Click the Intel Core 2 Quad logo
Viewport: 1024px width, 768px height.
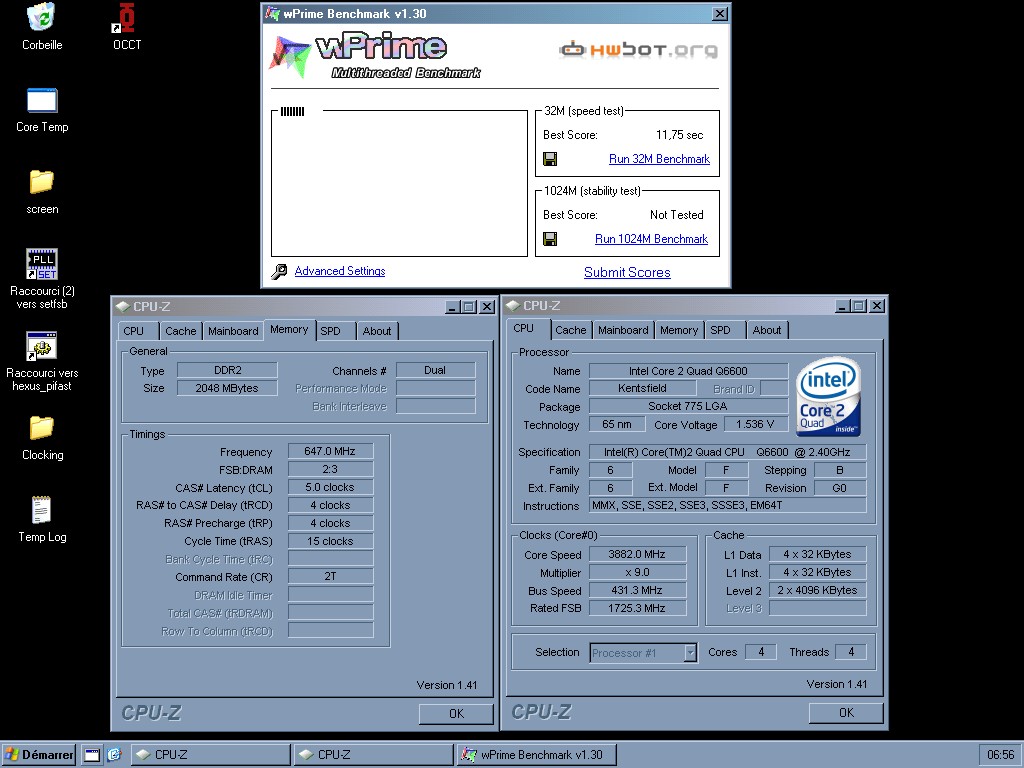[828, 396]
